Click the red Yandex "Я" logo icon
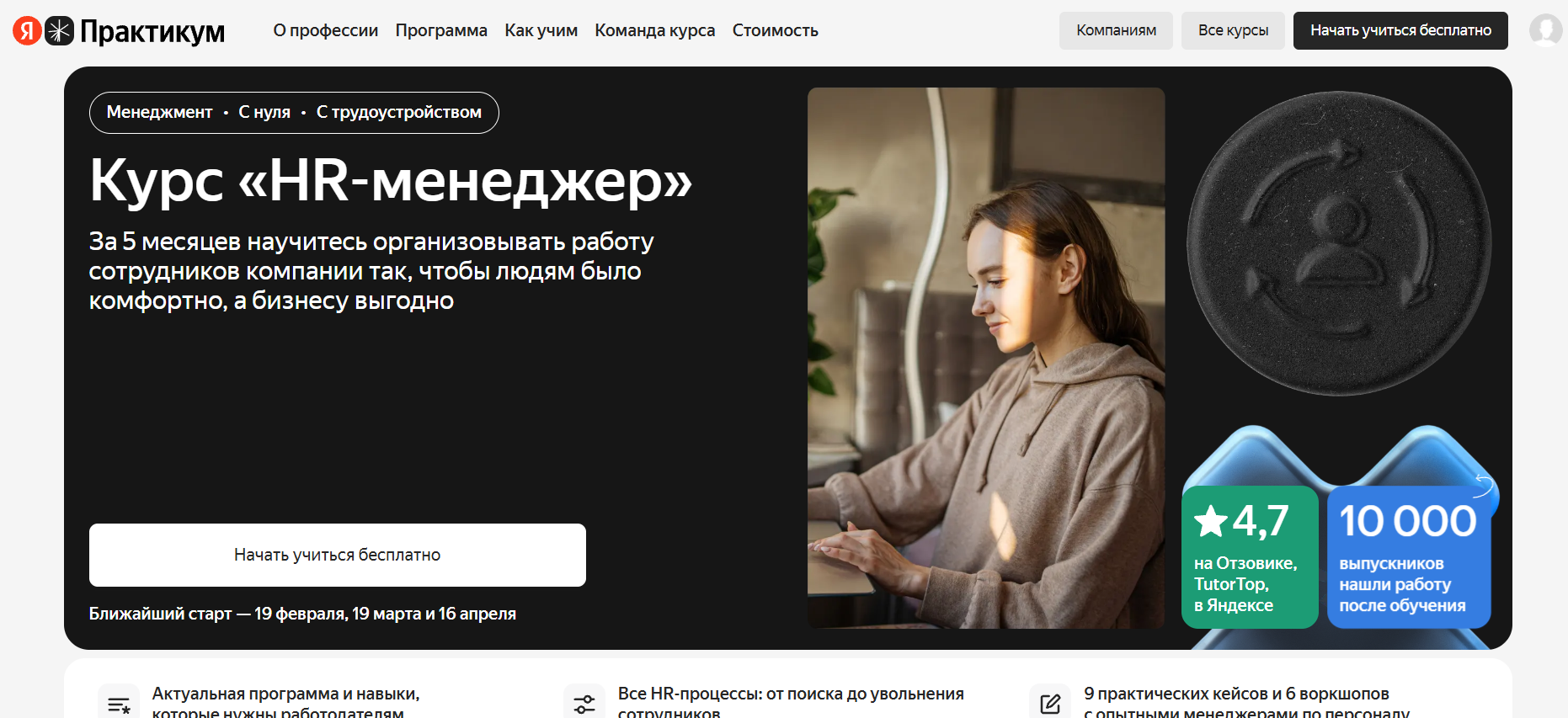Viewport: 1568px width, 718px height. 27,30
